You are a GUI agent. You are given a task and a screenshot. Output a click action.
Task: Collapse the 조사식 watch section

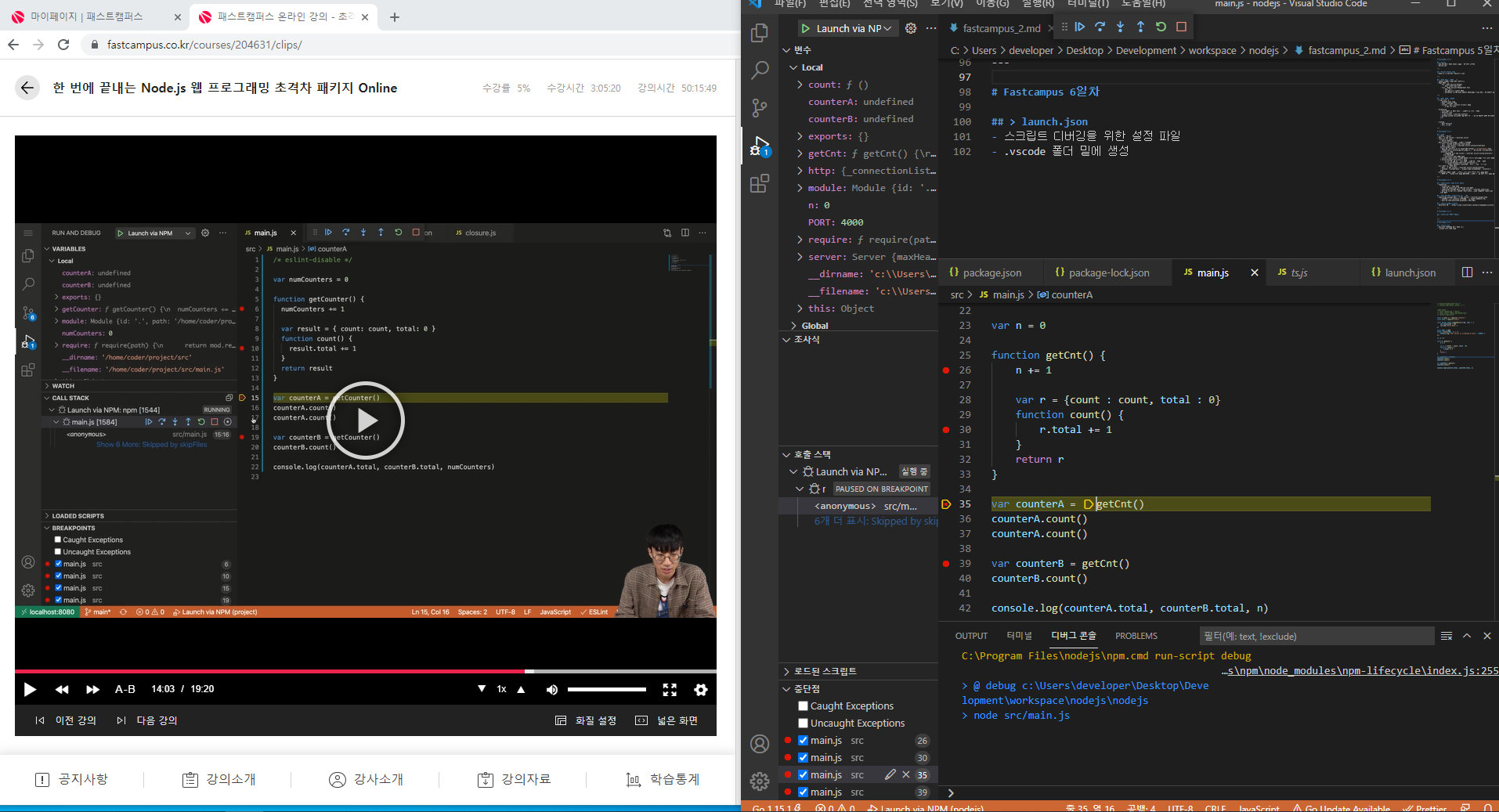tap(858, 339)
